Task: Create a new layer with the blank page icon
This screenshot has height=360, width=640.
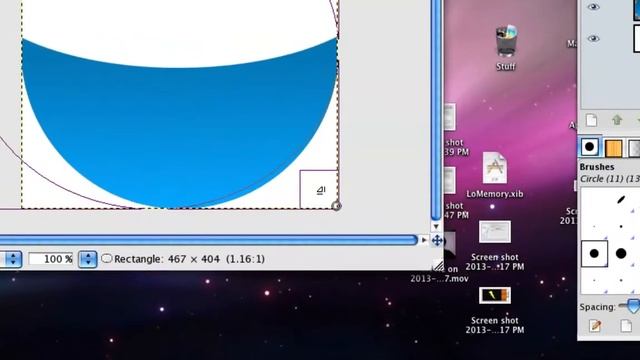Action: (x=591, y=120)
